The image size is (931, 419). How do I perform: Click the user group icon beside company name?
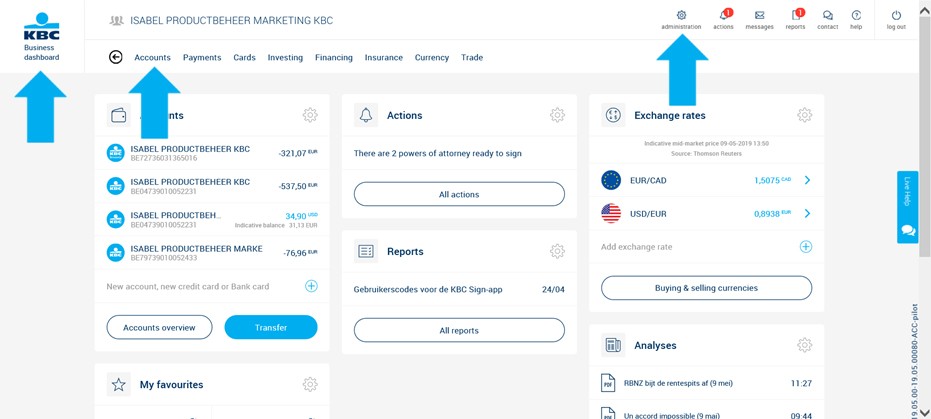tap(117, 21)
